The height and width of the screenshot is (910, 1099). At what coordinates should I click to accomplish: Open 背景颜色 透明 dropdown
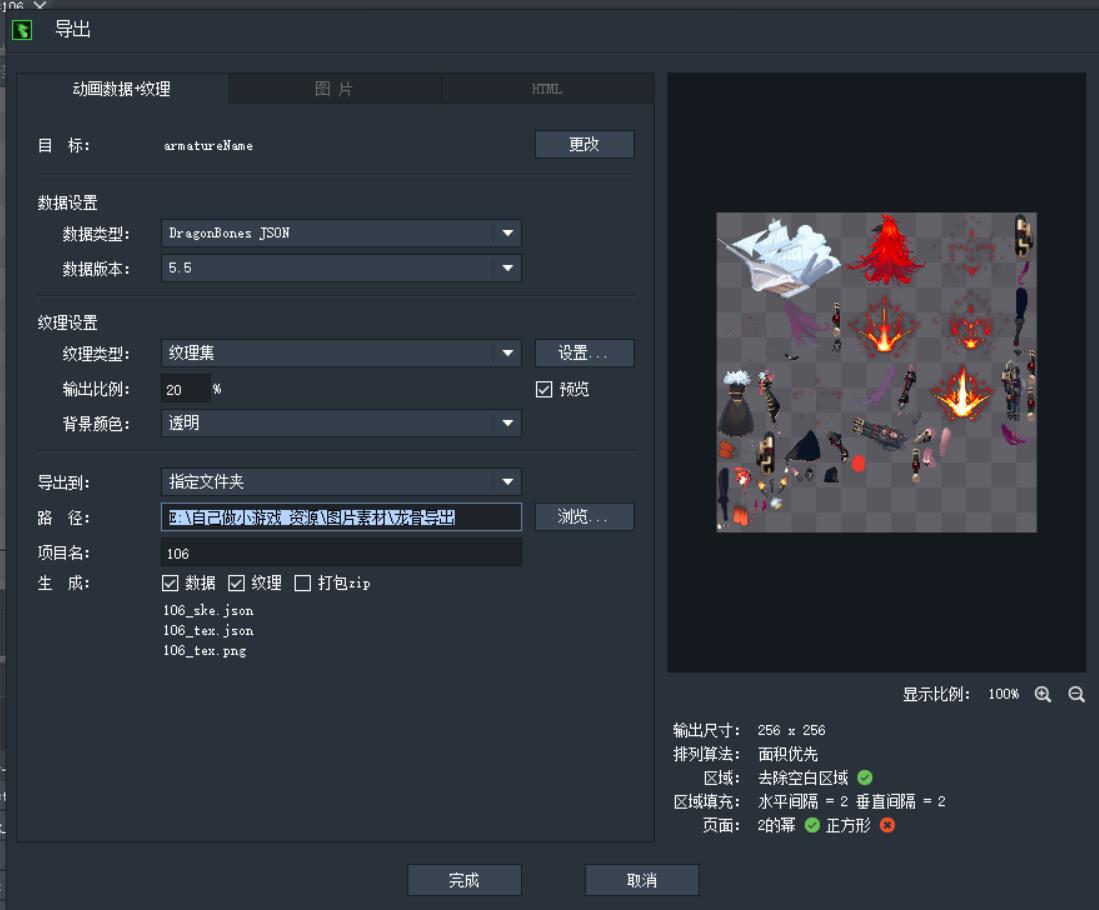click(341, 423)
